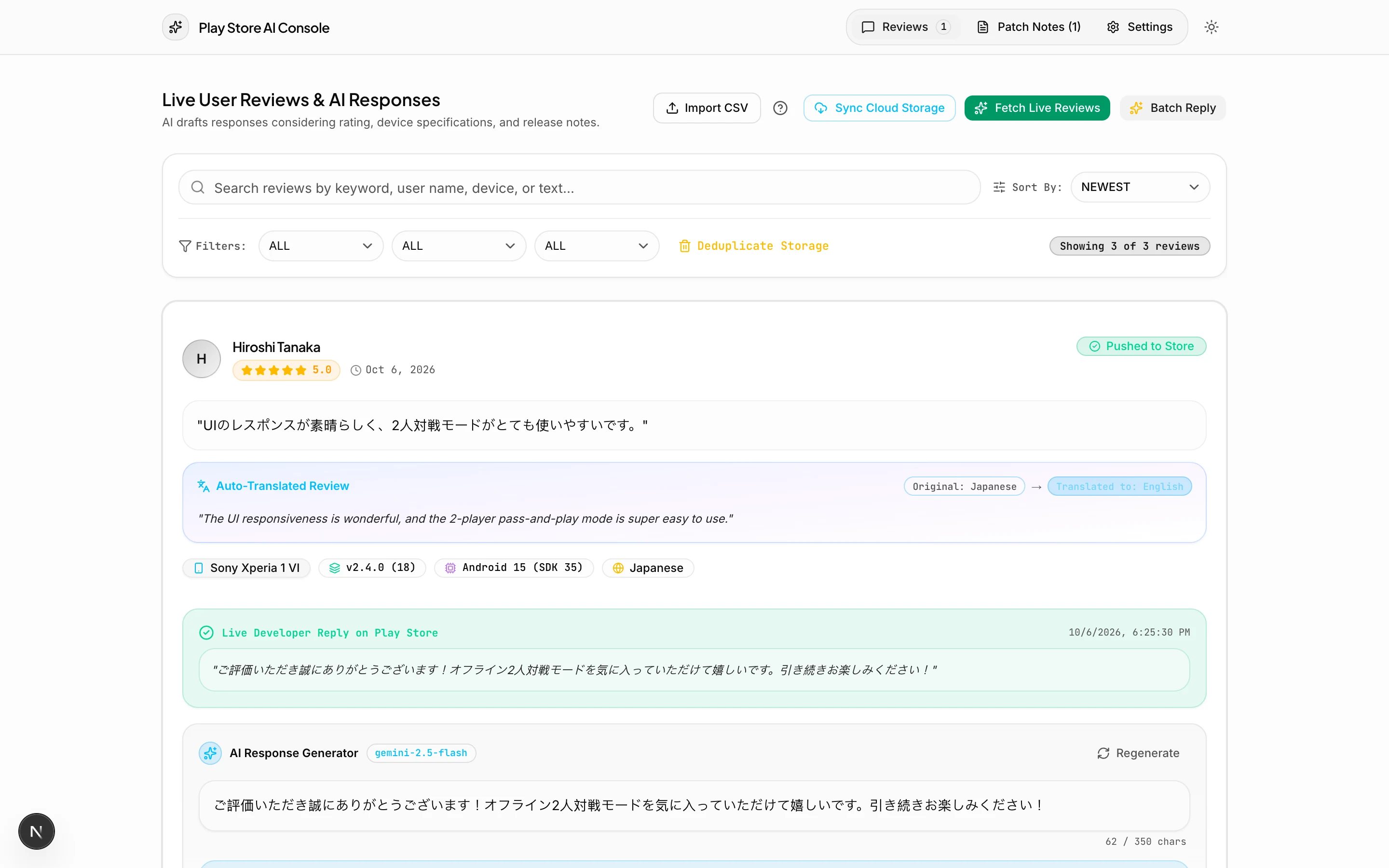Click the v2.4.0 (18) version chip
This screenshot has height=868, width=1389.
[x=372, y=568]
